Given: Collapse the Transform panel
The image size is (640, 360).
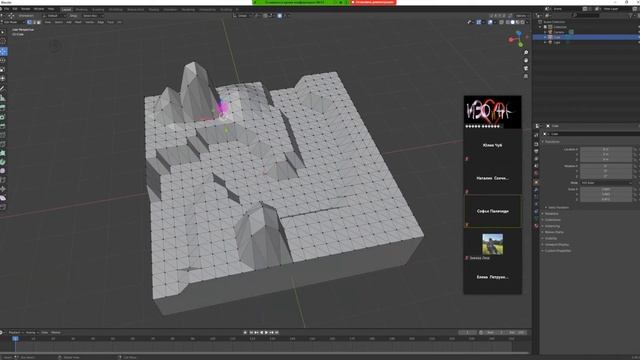Looking at the screenshot, I should 551,142.
